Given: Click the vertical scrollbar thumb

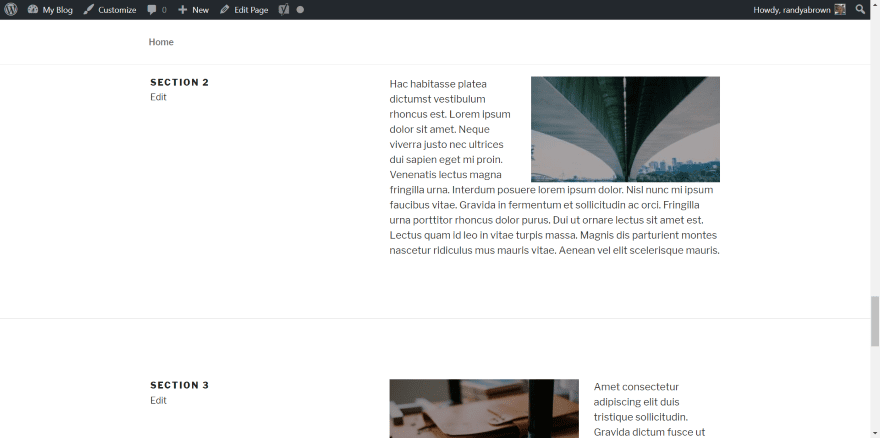Looking at the screenshot, I should coord(875,321).
